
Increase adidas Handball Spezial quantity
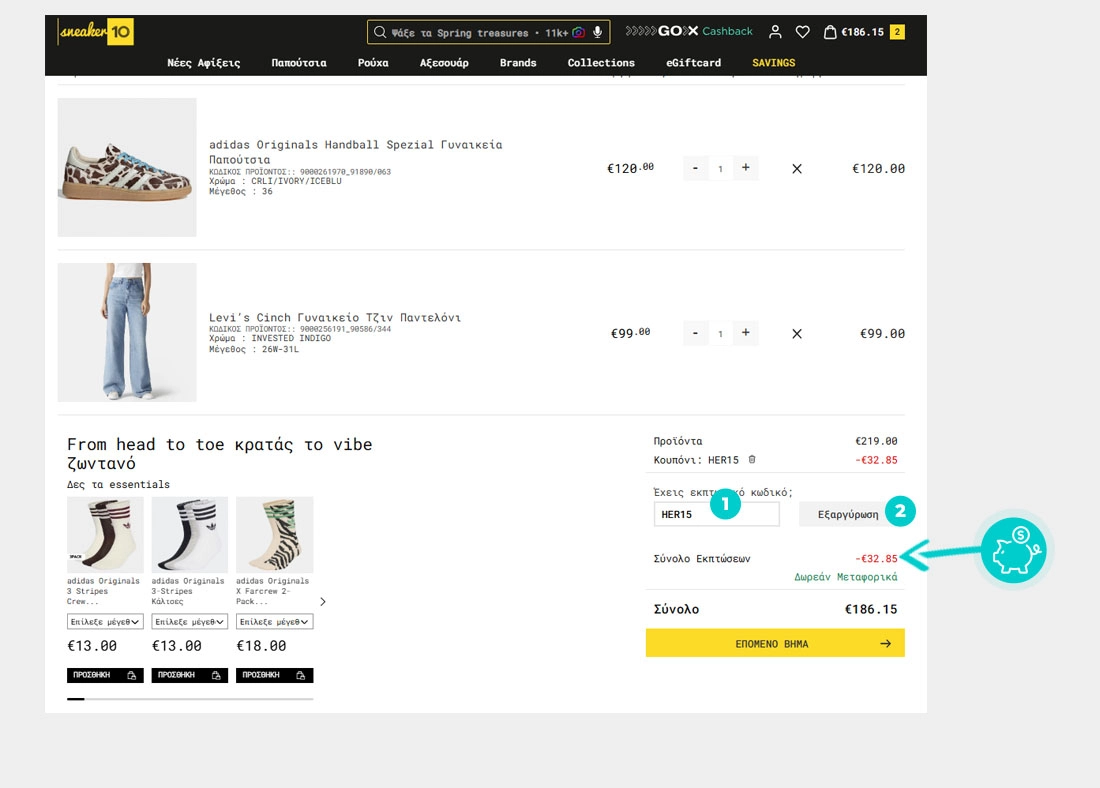coord(746,168)
